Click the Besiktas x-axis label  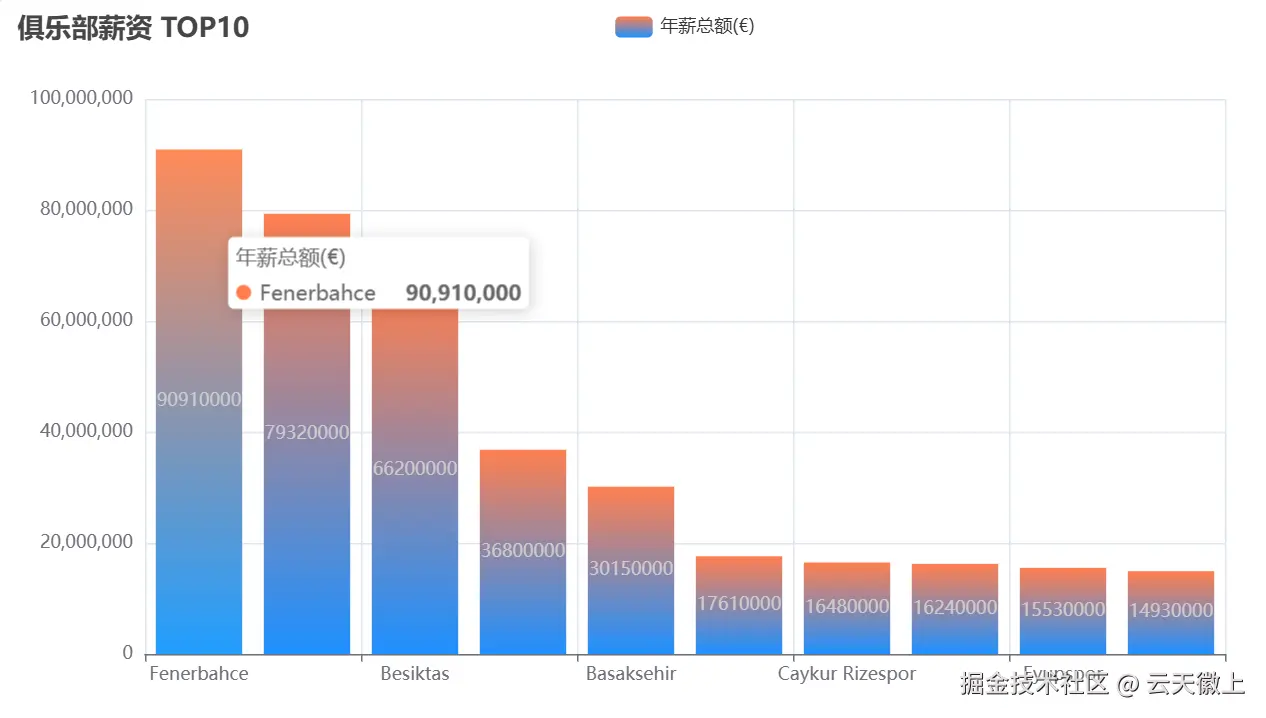[415, 674]
